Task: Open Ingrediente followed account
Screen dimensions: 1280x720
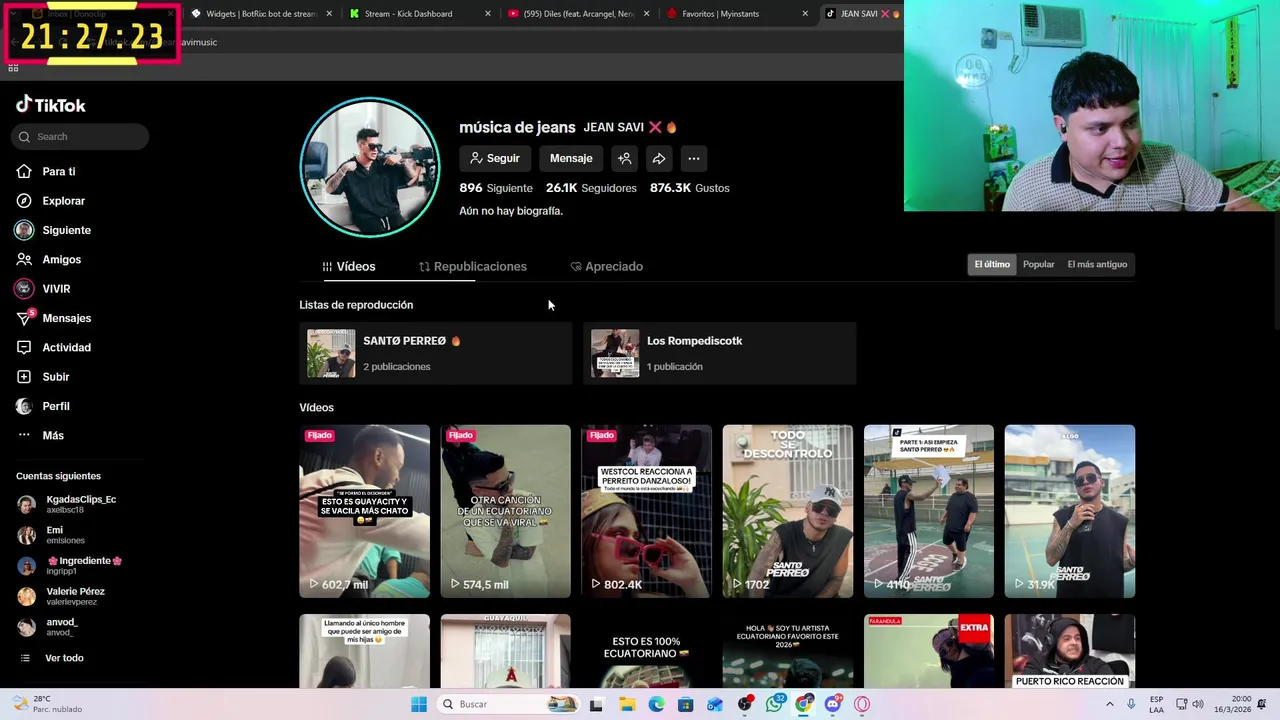Action: [70, 565]
